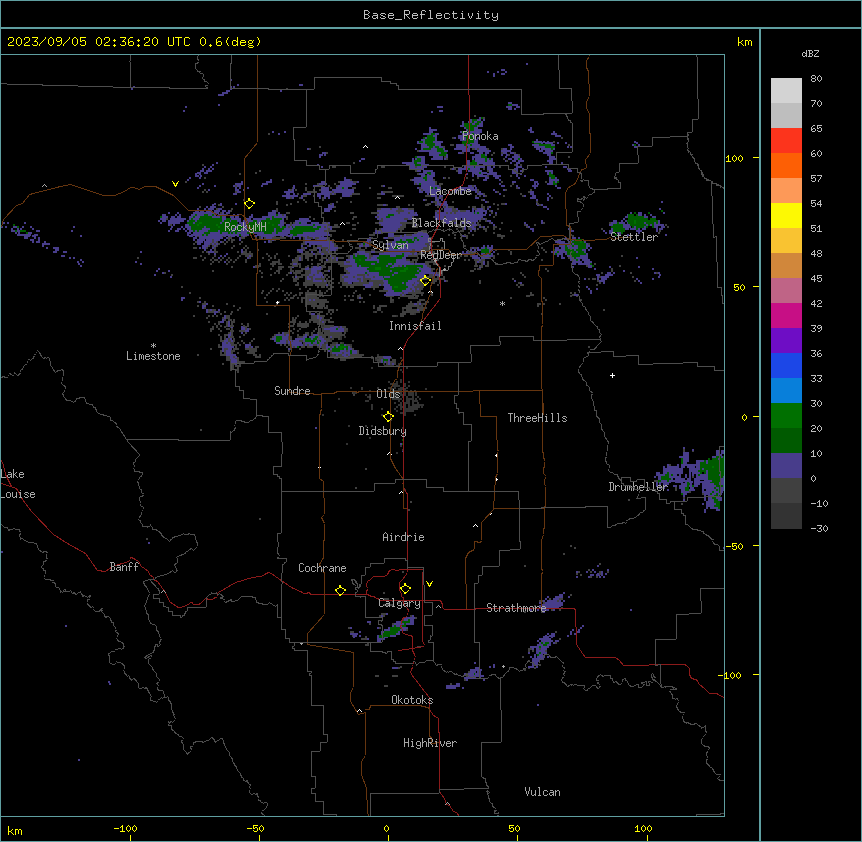862x842 pixels.
Task: Click the Vulcan label
Action: (x=542, y=792)
